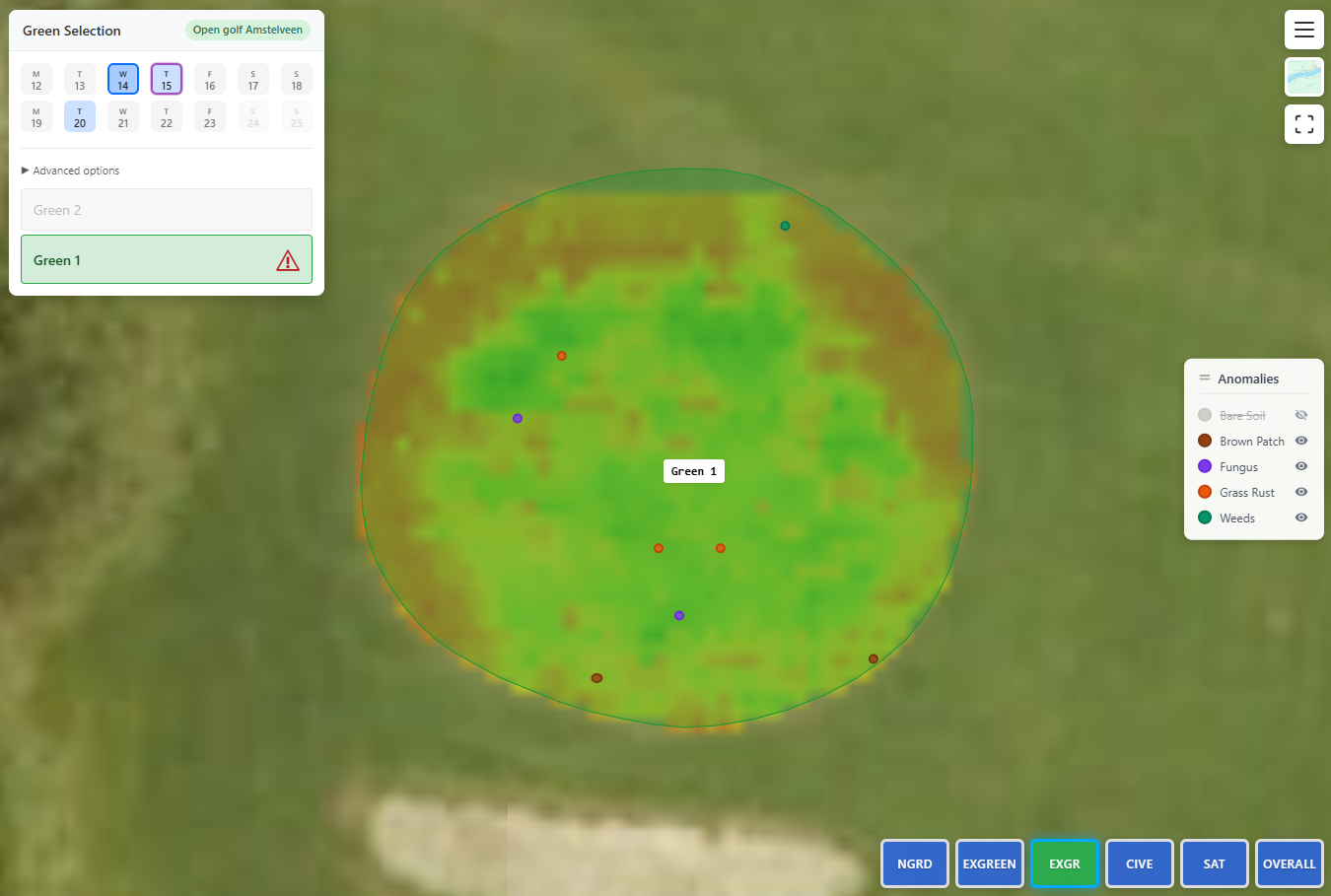Click the purple Fungus color swatch
The height and width of the screenshot is (896, 1331).
(x=1204, y=466)
